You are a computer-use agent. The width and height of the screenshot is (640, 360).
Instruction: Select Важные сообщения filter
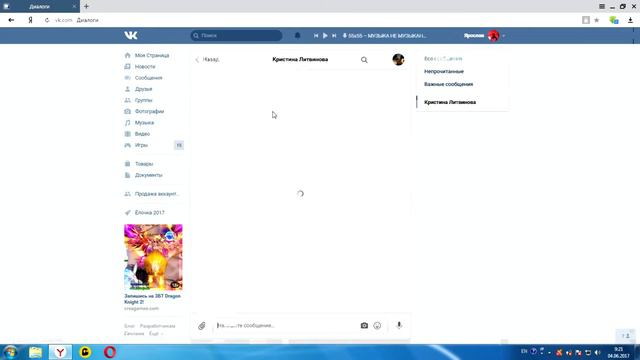(x=448, y=84)
